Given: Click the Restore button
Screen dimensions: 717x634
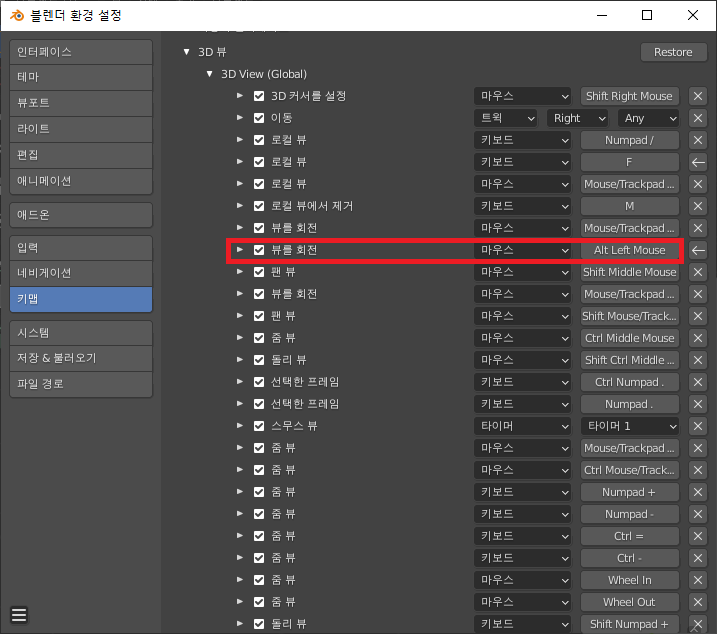Looking at the screenshot, I should 673,52.
